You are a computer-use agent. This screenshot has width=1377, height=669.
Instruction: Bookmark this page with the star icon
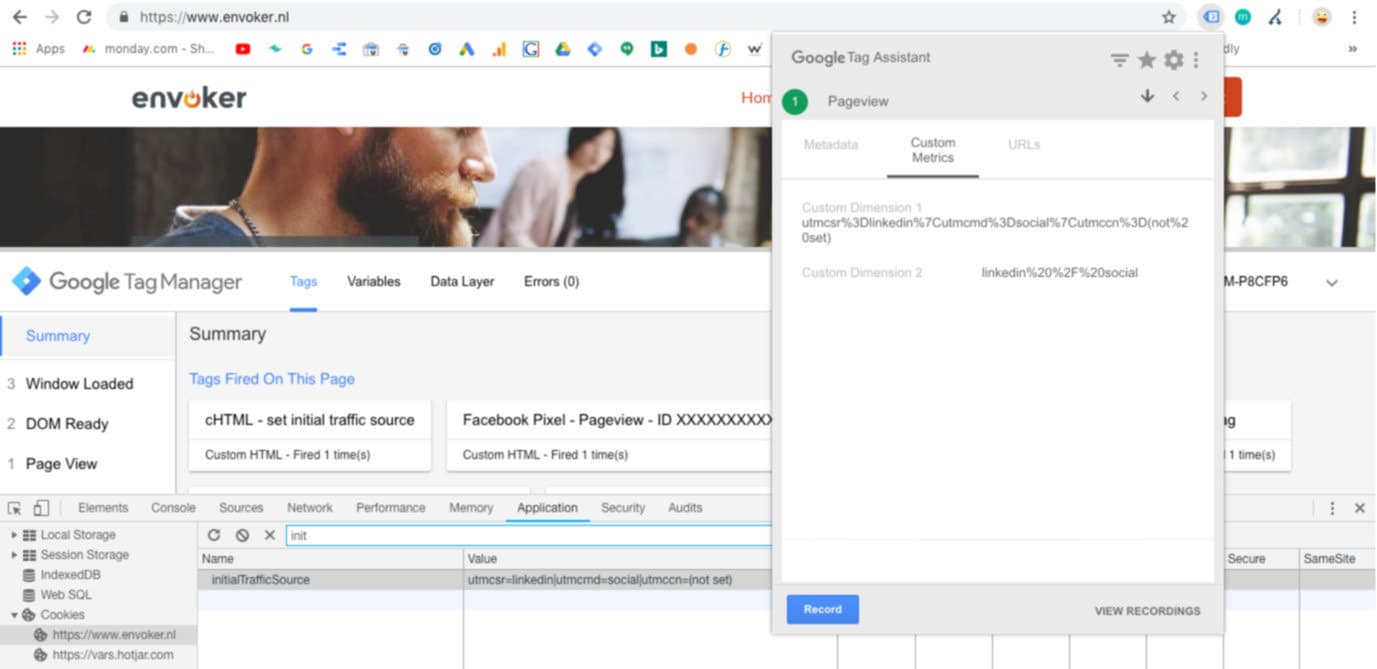pos(1169,17)
